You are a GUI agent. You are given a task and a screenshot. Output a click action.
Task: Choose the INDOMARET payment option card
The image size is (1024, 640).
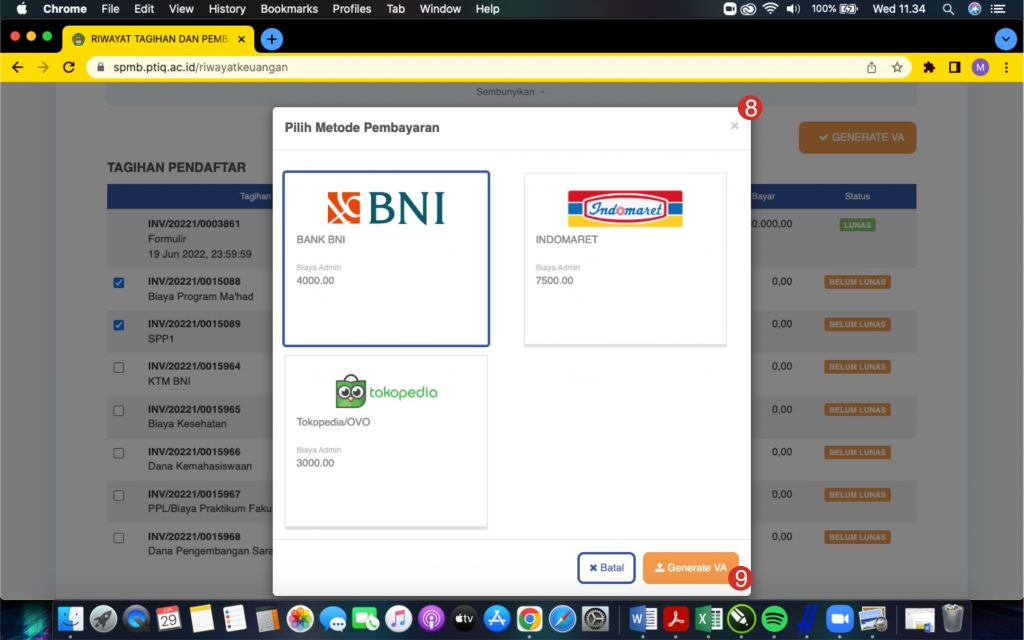tap(625, 259)
